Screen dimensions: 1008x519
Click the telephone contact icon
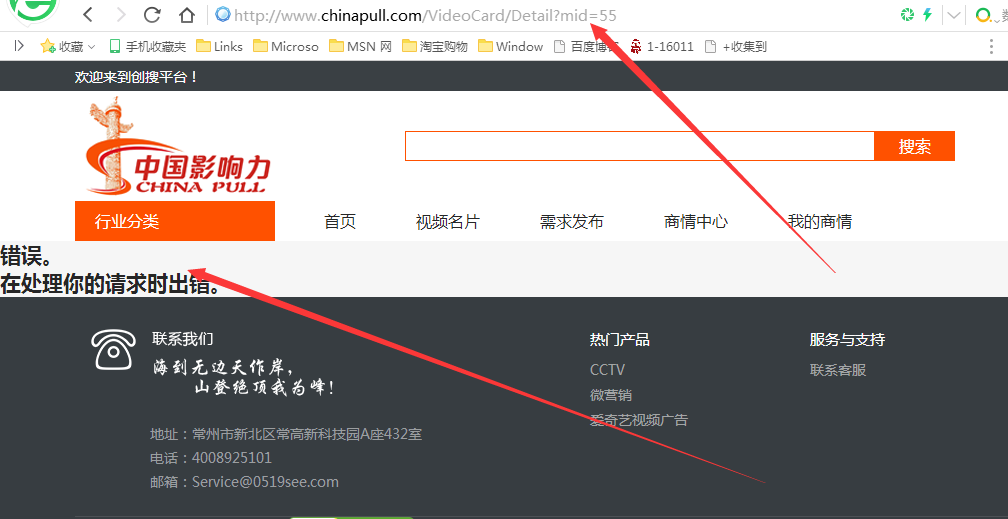pos(114,349)
